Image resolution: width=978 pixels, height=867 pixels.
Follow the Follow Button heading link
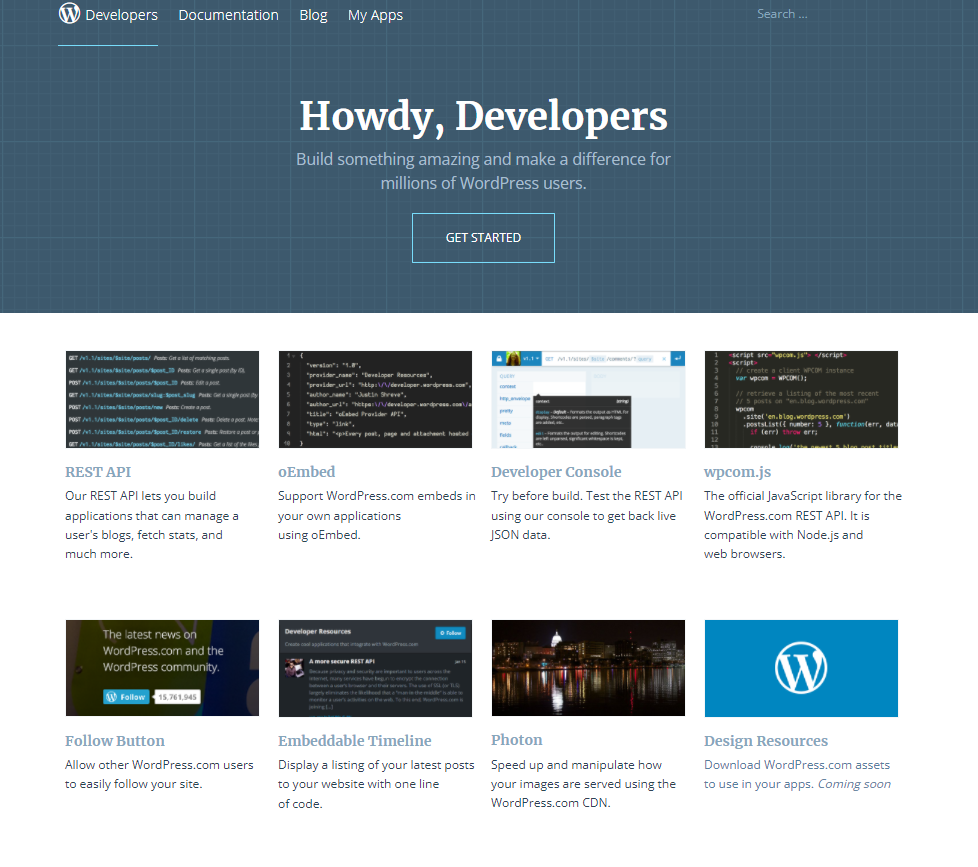tap(115, 741)
